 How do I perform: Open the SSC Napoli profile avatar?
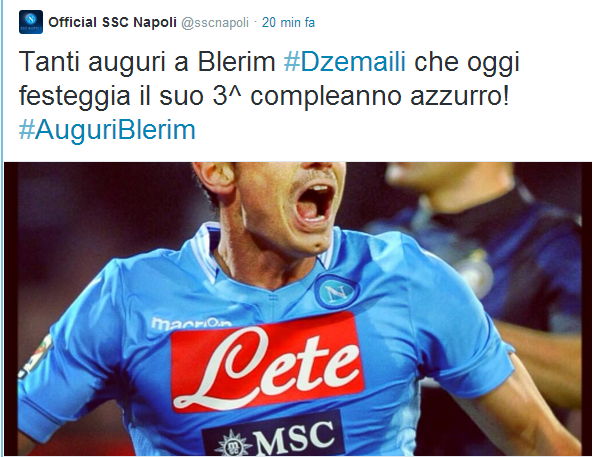tap(31, 22)
